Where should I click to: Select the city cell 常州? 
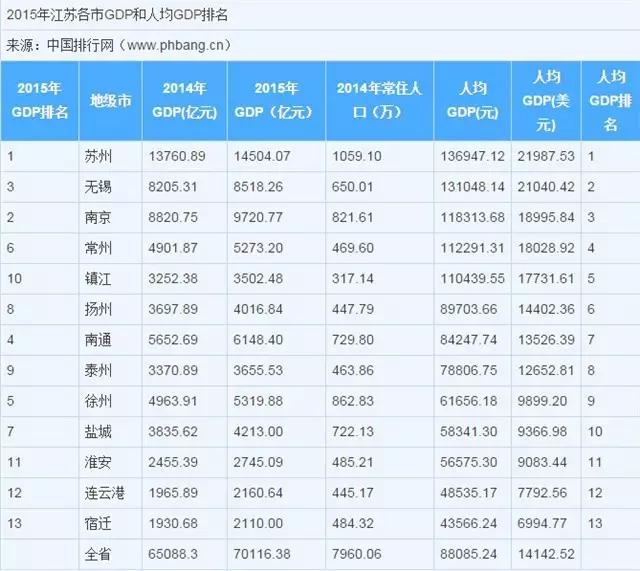click(98, 248)
